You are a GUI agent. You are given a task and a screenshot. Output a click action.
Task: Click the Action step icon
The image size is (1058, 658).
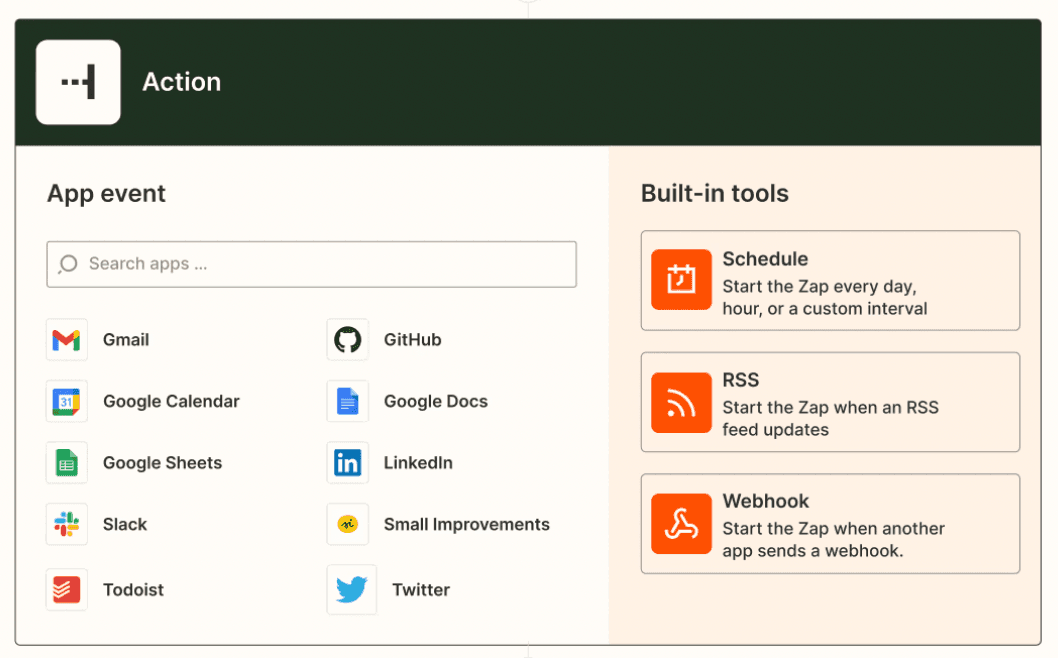tap(78, 82)
